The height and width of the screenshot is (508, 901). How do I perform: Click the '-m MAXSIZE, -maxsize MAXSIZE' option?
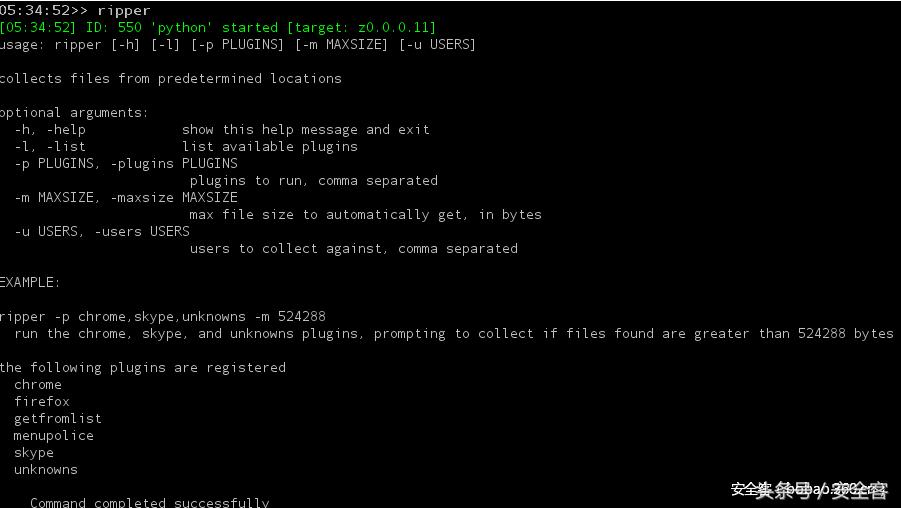[x=126, y=197]
